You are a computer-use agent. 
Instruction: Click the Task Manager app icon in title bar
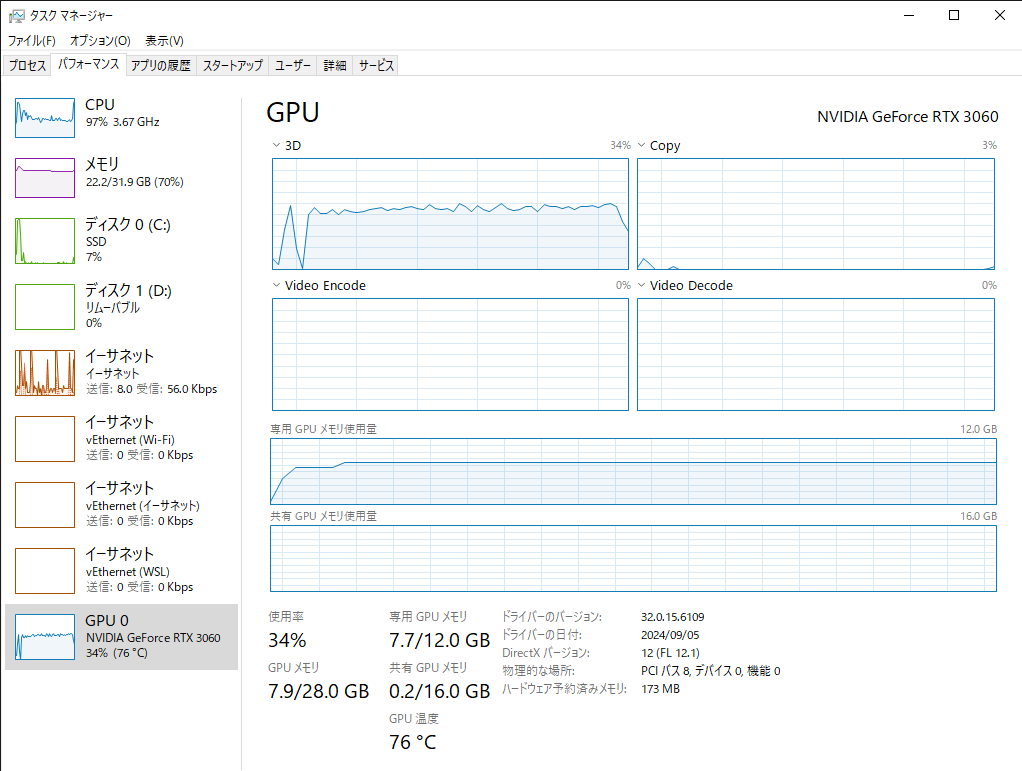pos(16,16)
